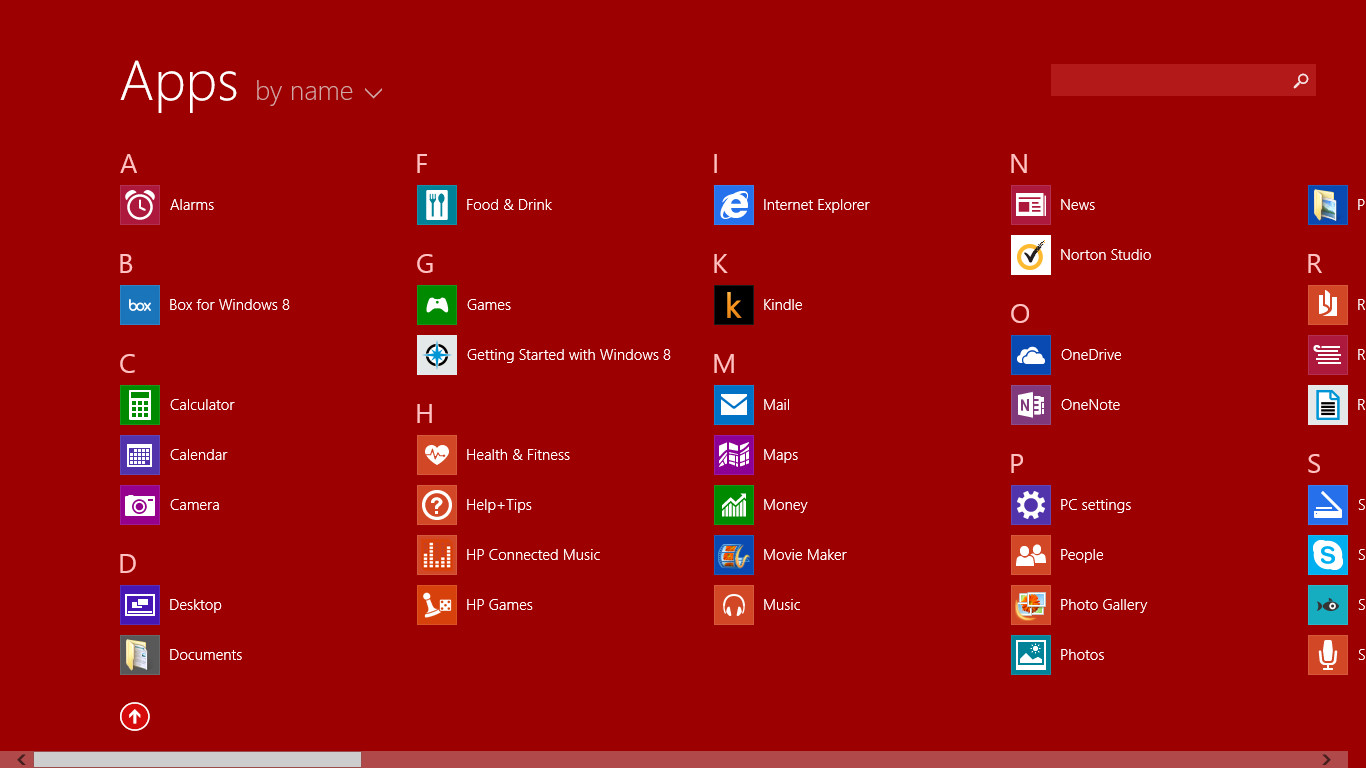Image resolution: width=1366 pixels, height=768 pixels.
Task: Jump to letter A group header
Action: (128, 164)
